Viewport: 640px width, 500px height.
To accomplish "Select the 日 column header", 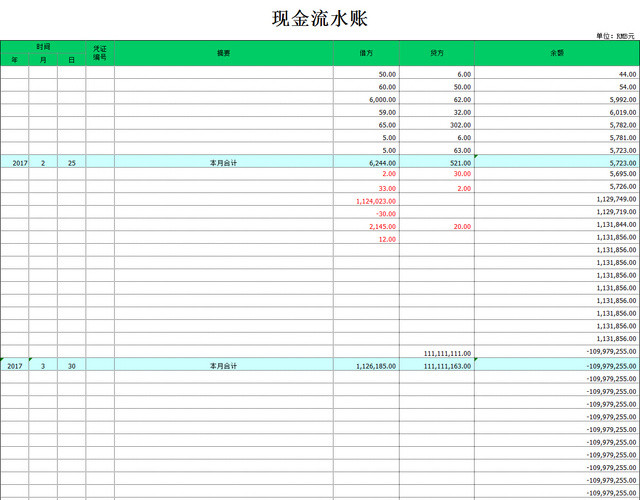I will pos(71,60).
